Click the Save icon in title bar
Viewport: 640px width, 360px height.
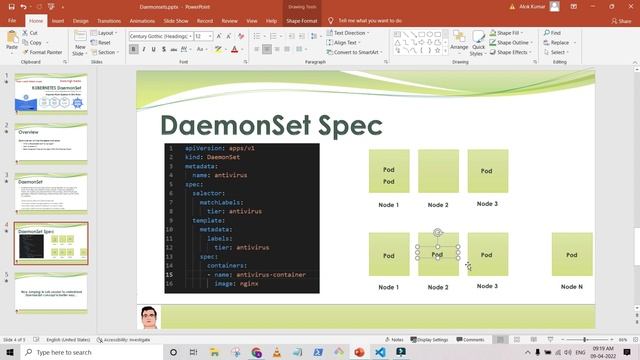(x=11, y=7)
